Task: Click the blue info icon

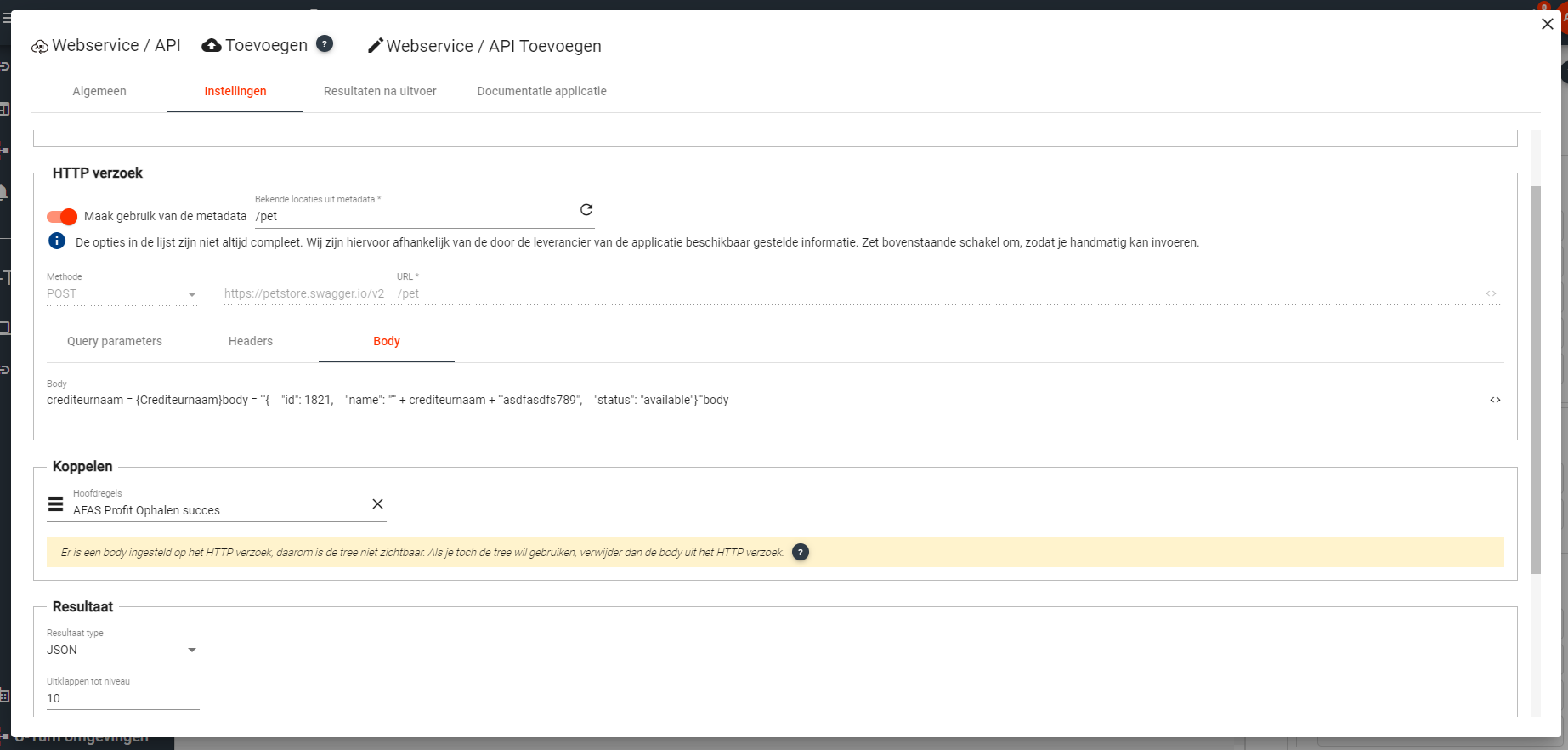Action: point(57,241)
